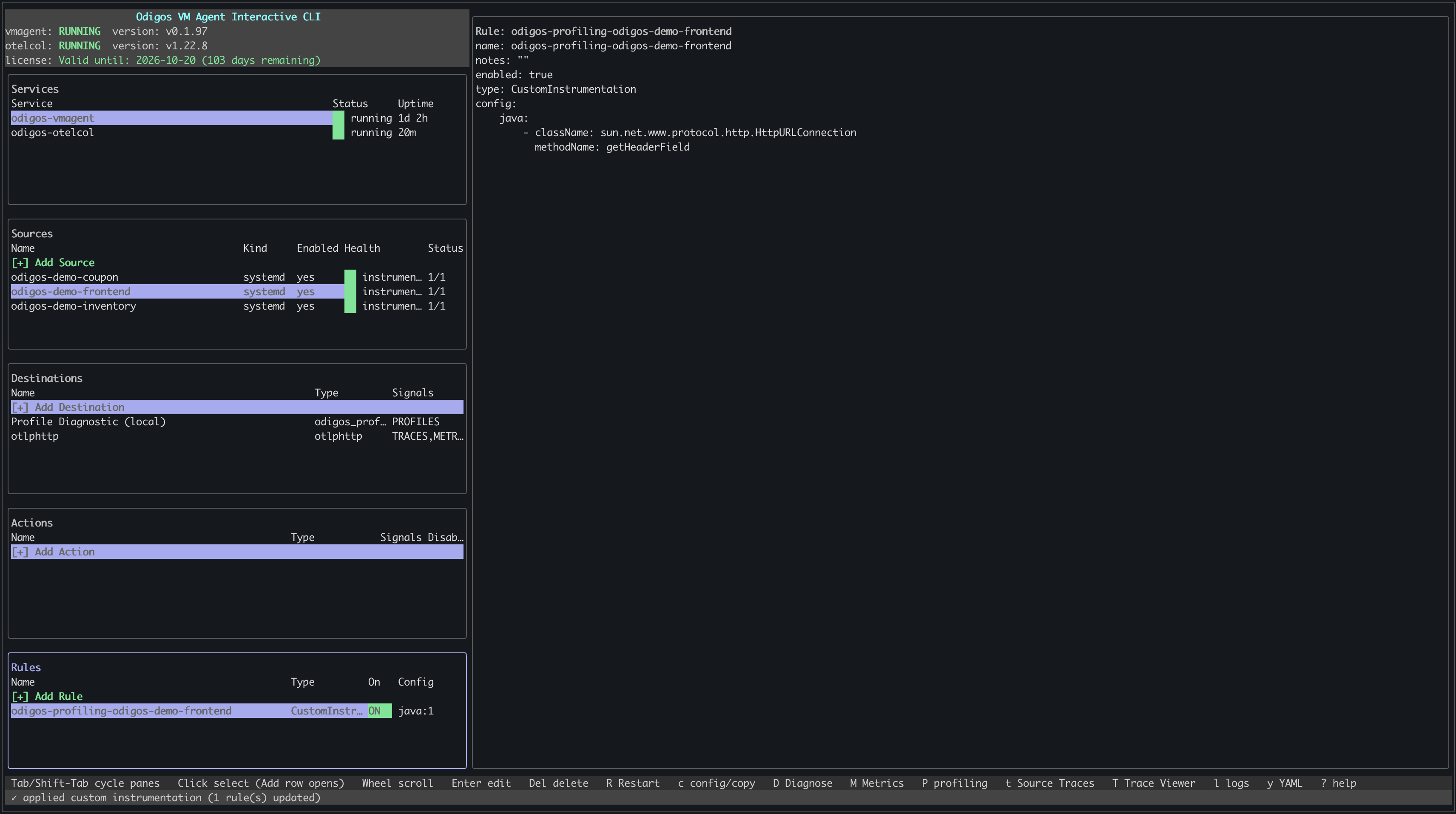1456x814 pixels.
Task: Click the M Metrics shortcut hint
Action: 877,783
